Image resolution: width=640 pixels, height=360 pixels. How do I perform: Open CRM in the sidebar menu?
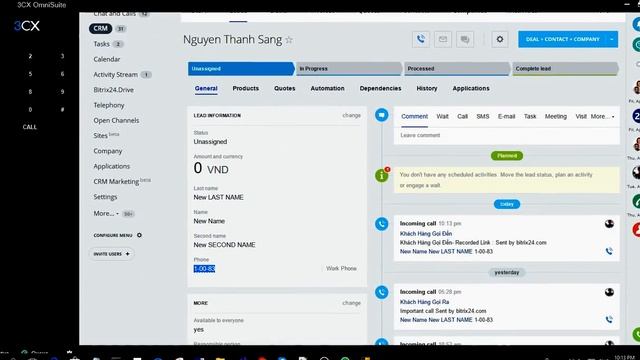pos(100,29)
